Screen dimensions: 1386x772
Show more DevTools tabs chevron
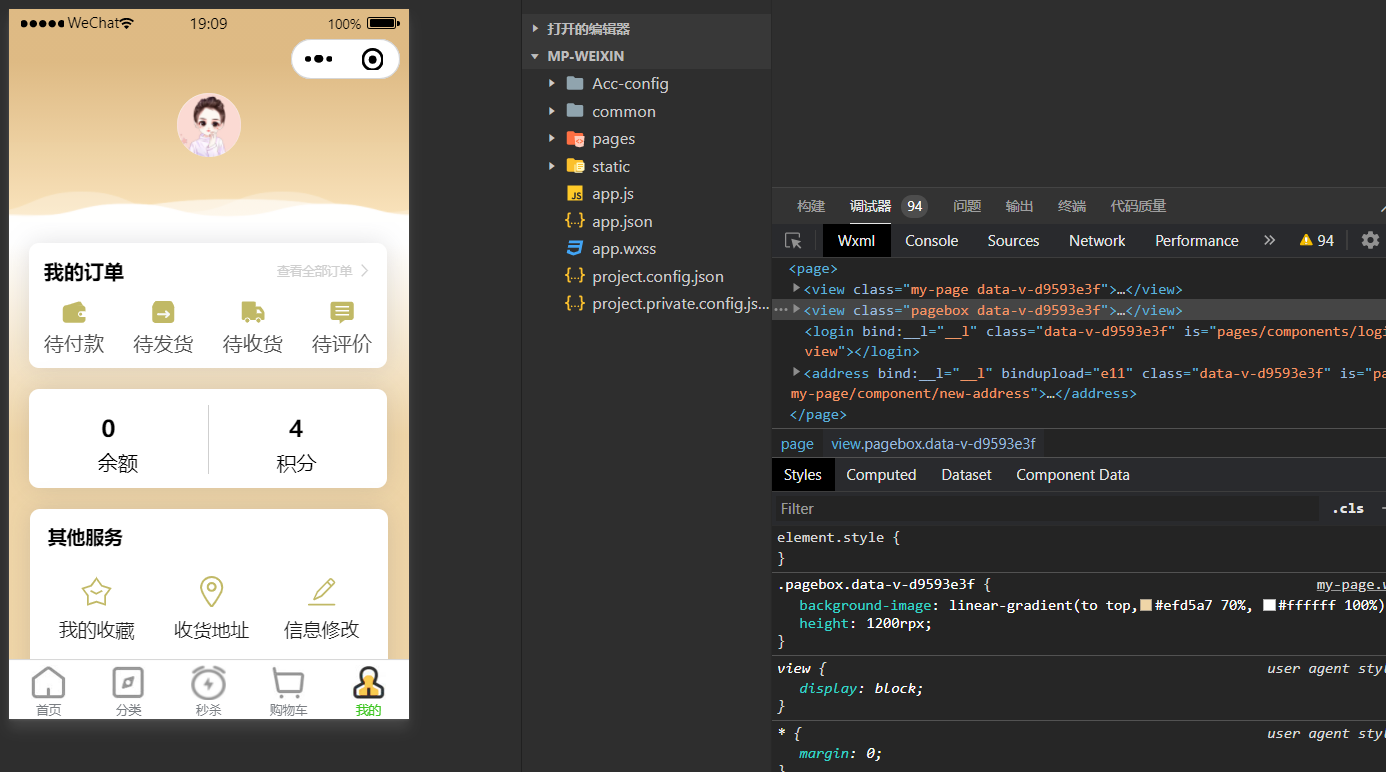1269,240
